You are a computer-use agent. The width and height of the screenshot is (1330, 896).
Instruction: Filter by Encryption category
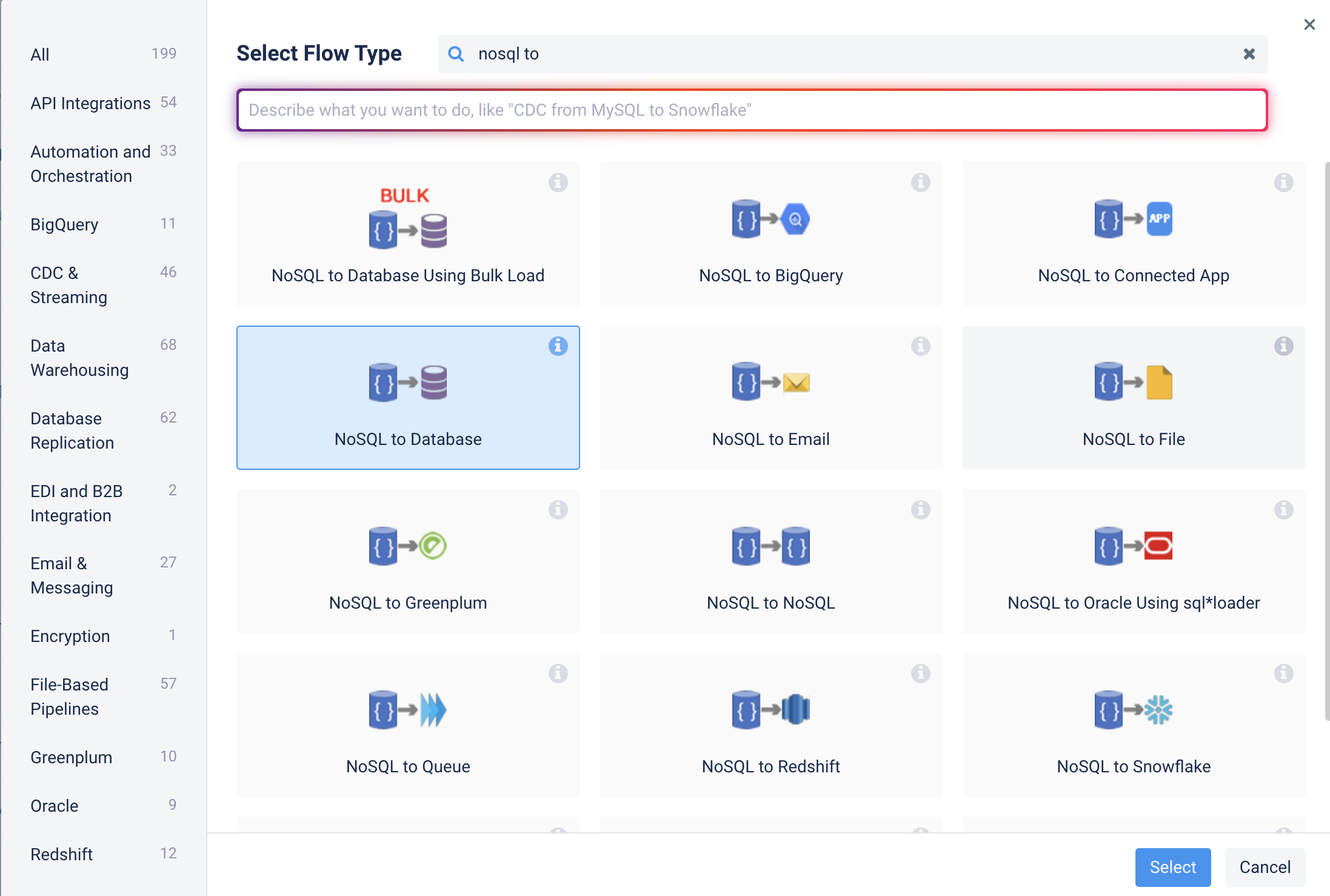click(x=103, y=636)
